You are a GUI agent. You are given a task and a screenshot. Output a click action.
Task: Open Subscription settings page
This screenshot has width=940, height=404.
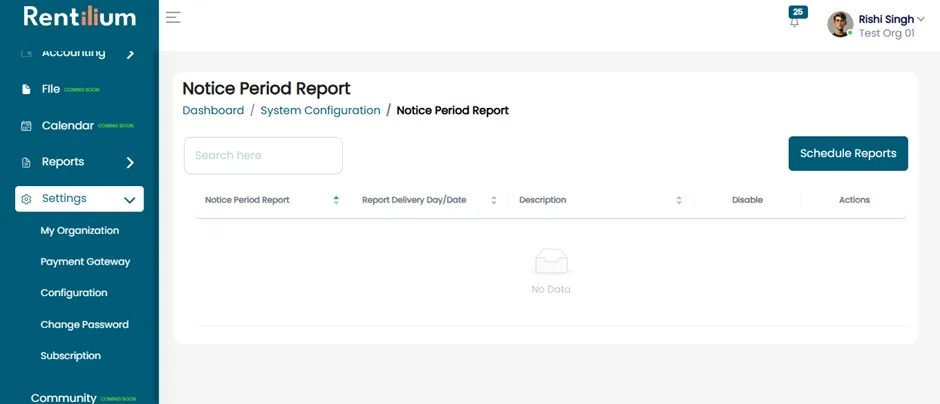click(71, 356)
